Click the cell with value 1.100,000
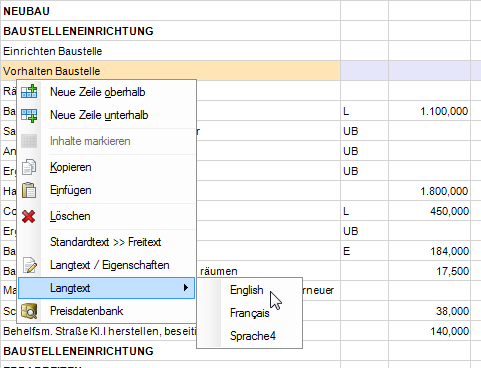Screen dimensions: 481x368 point(429,111)
